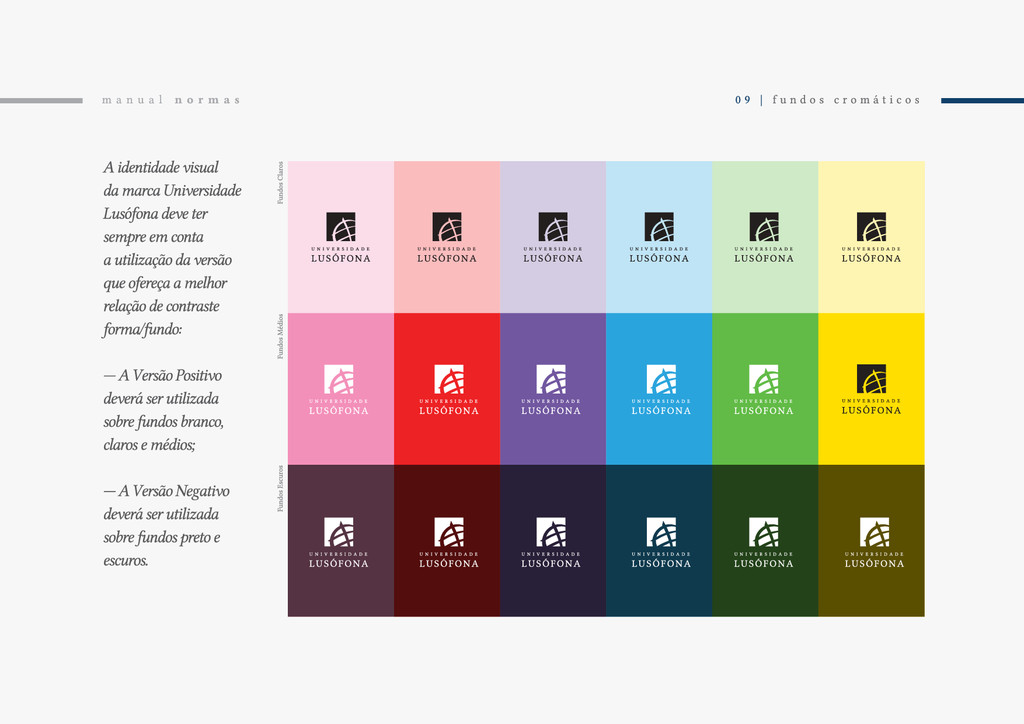Click the Lusófona emblem on the lavender background
This screenshot has width=1024, height=724.
[553, 227]
